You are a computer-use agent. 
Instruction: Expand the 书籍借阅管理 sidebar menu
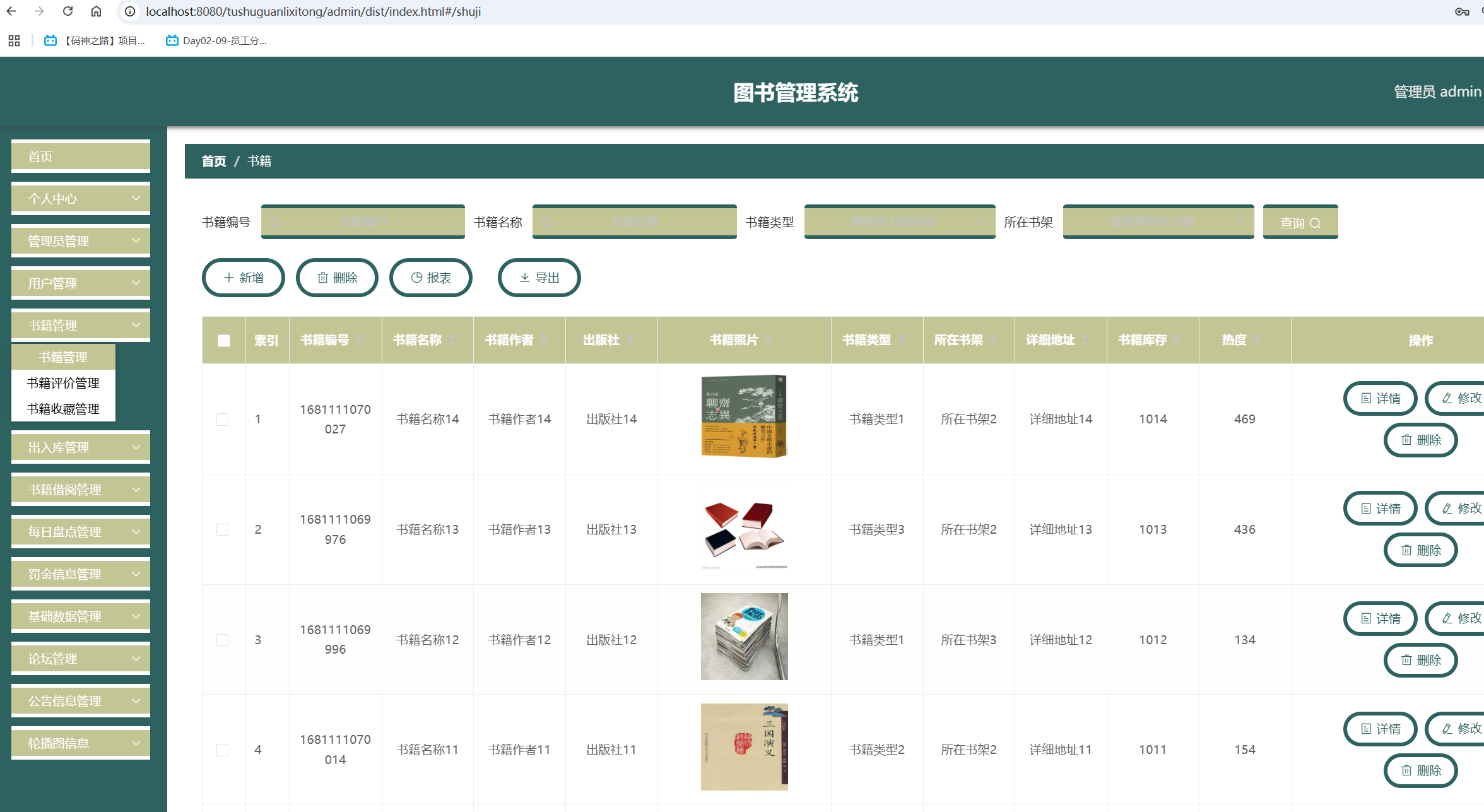pos(81,489)
